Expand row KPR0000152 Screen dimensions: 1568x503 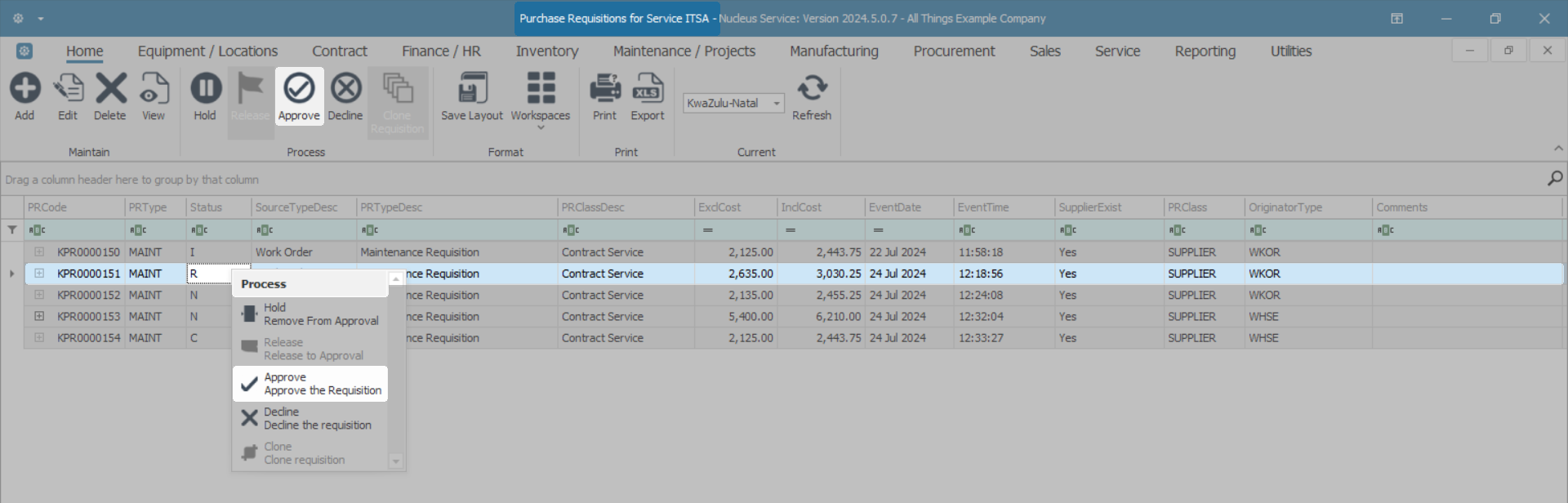(39, 295)
